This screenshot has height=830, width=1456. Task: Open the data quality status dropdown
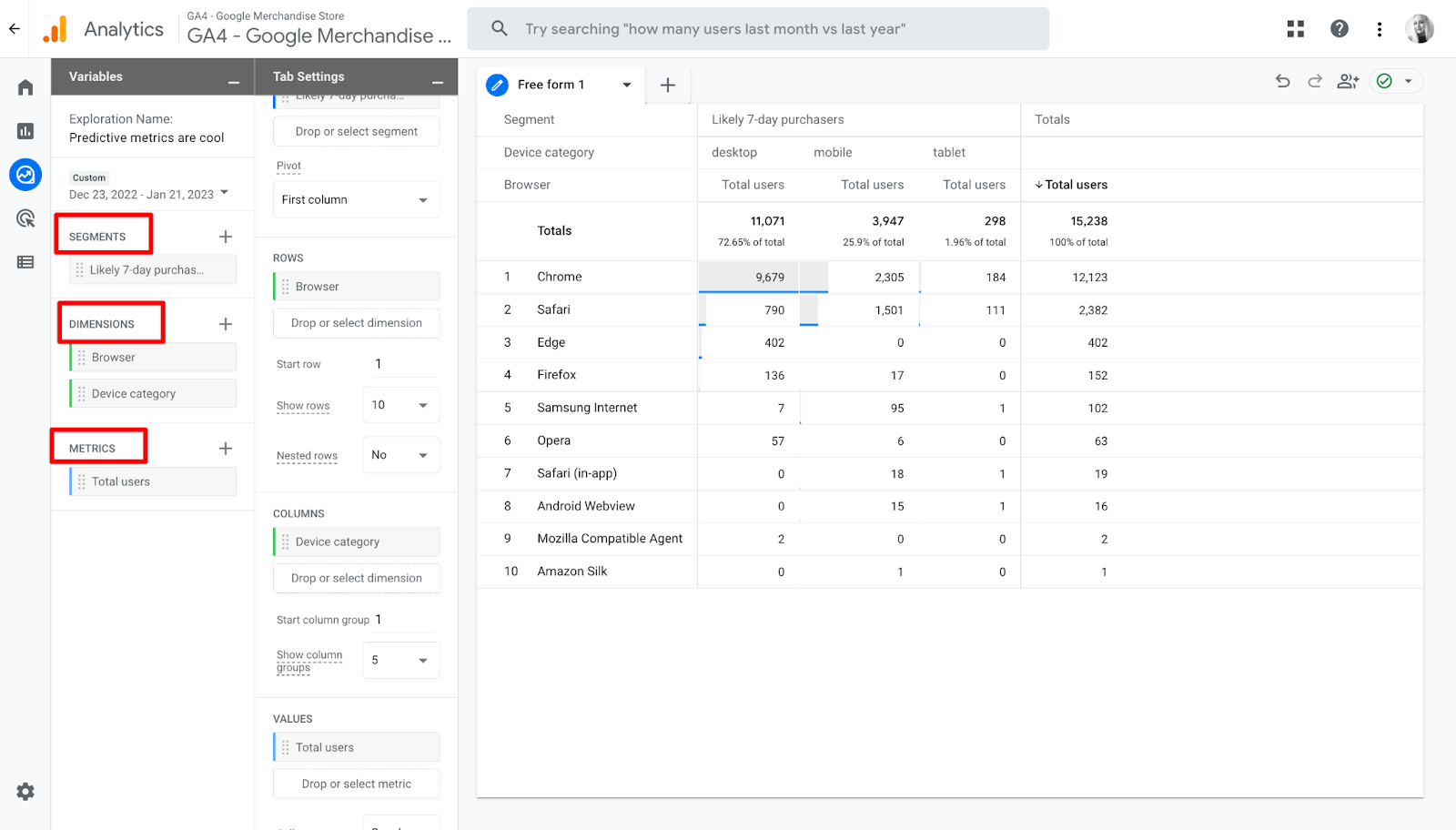tap(1408, 81)
